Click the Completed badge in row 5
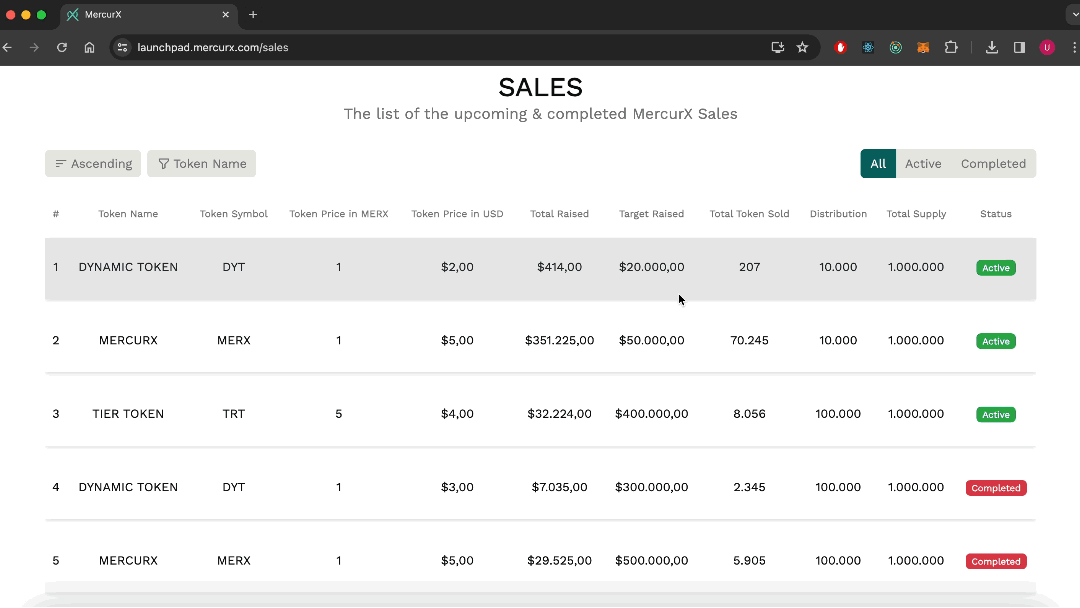The height and width of the screenshot is (608, 1080). (x=996, y=562)
